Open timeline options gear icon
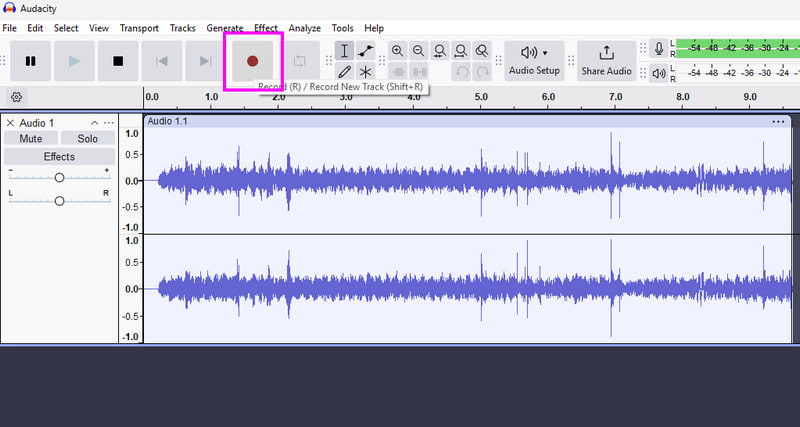 pyautogui.click(x=16, y=96)
